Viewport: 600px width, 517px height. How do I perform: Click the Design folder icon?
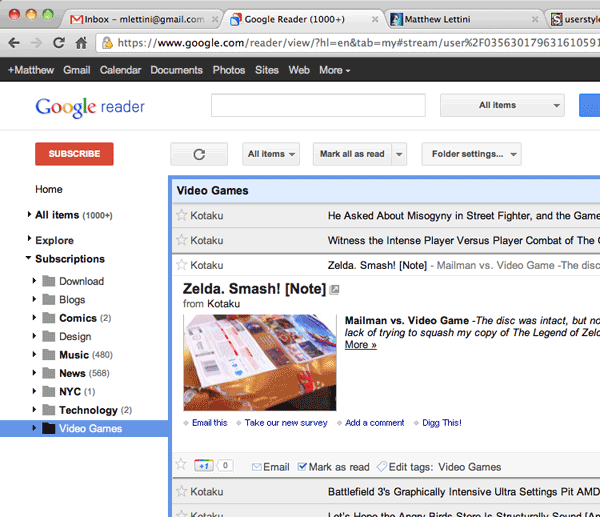click(x=49, y=336)
